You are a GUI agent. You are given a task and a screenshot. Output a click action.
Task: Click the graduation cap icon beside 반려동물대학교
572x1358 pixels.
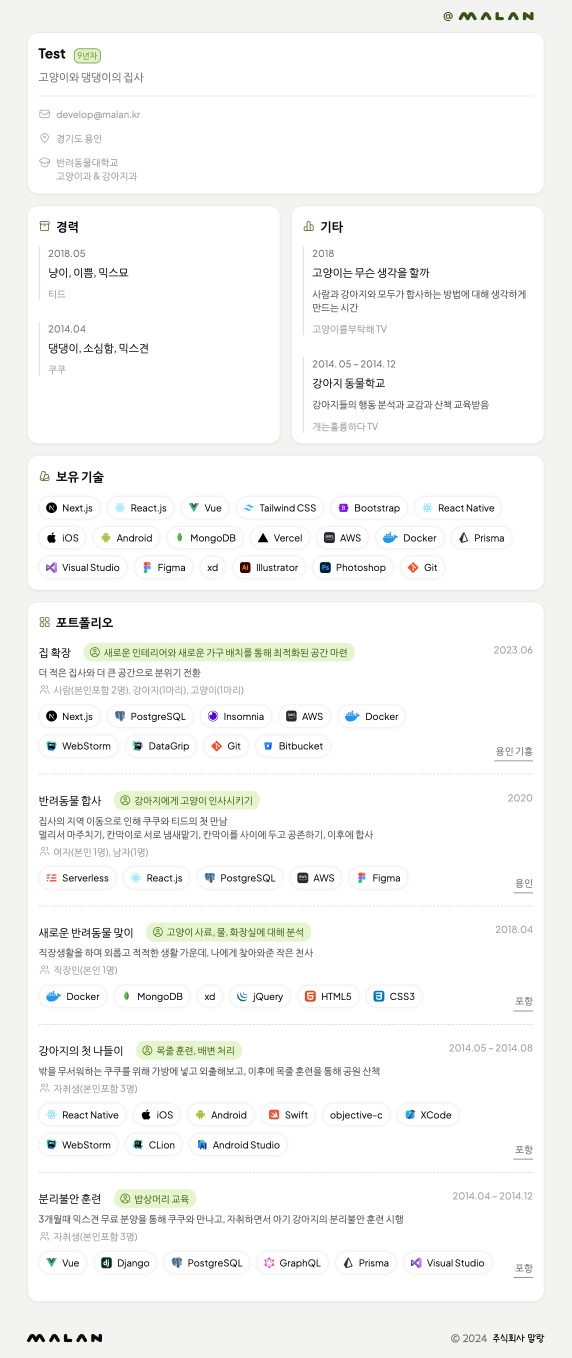[44, 162]
